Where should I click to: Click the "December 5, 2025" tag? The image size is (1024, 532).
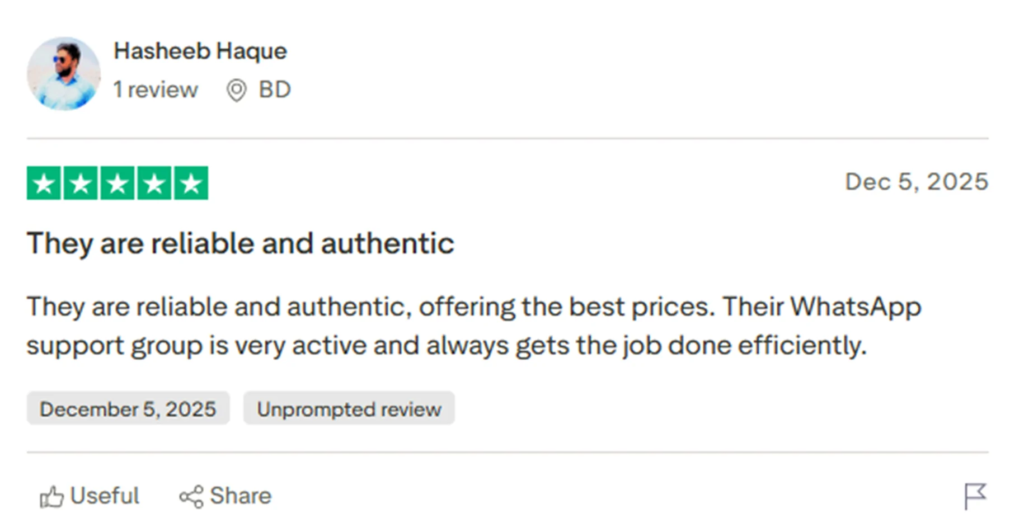point(128,409)
